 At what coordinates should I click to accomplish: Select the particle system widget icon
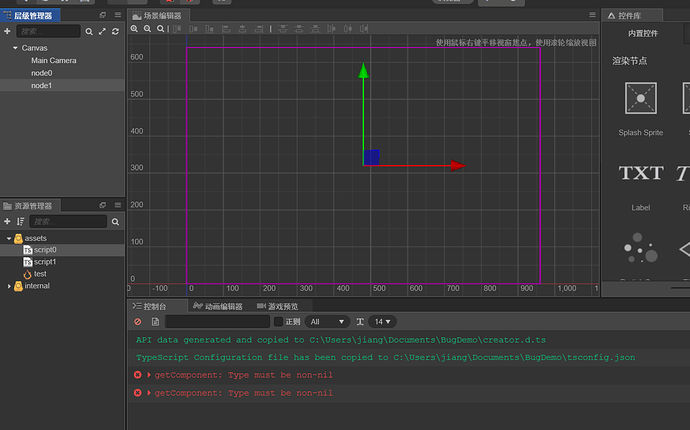click(x=641, y=248)
